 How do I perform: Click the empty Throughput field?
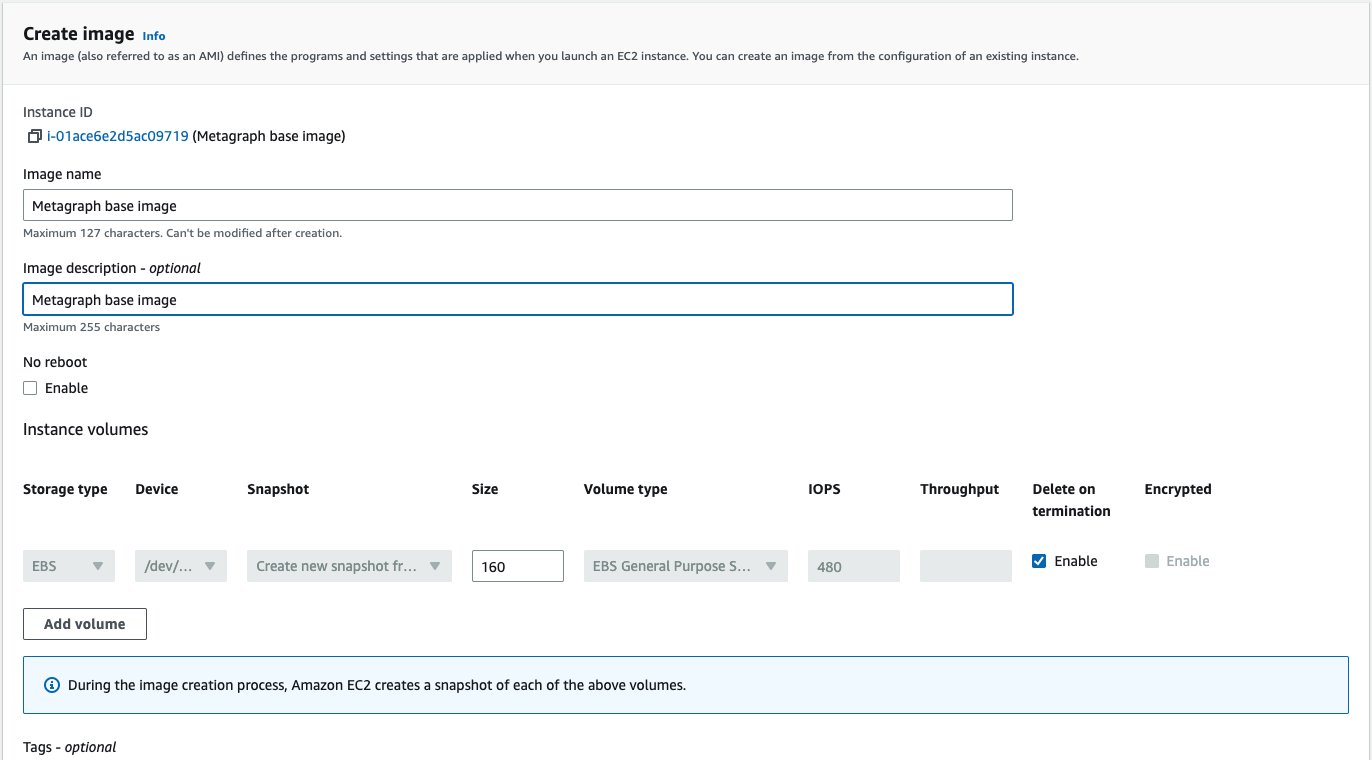(965, 566)
